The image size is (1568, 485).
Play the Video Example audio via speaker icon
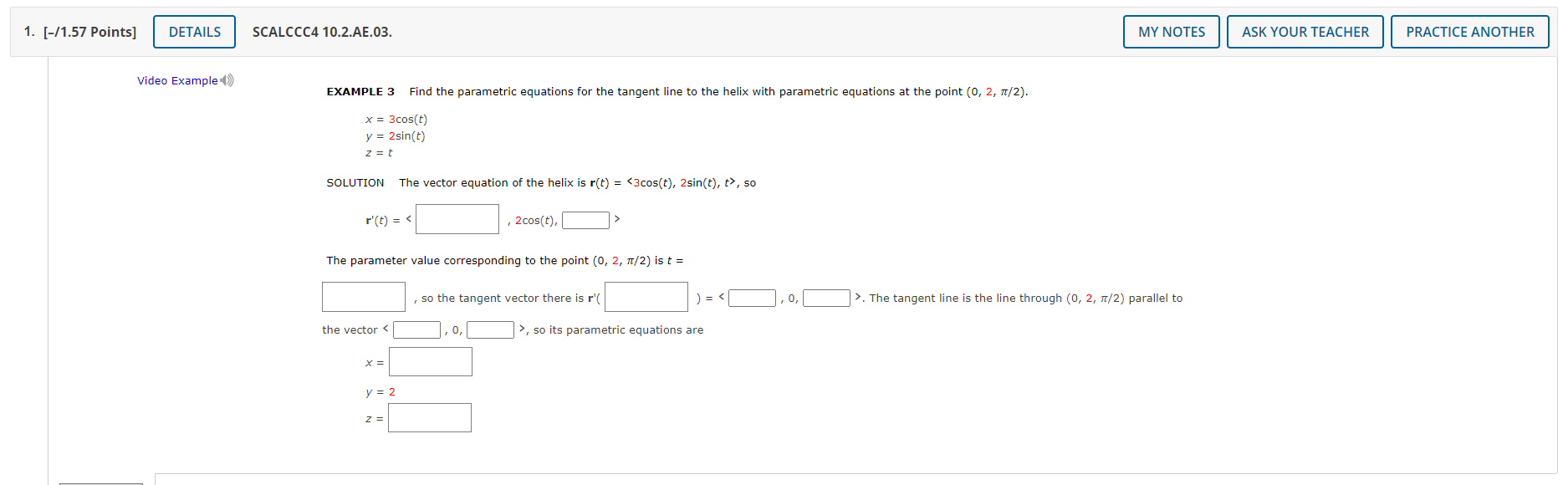click(x=224, y=79)
